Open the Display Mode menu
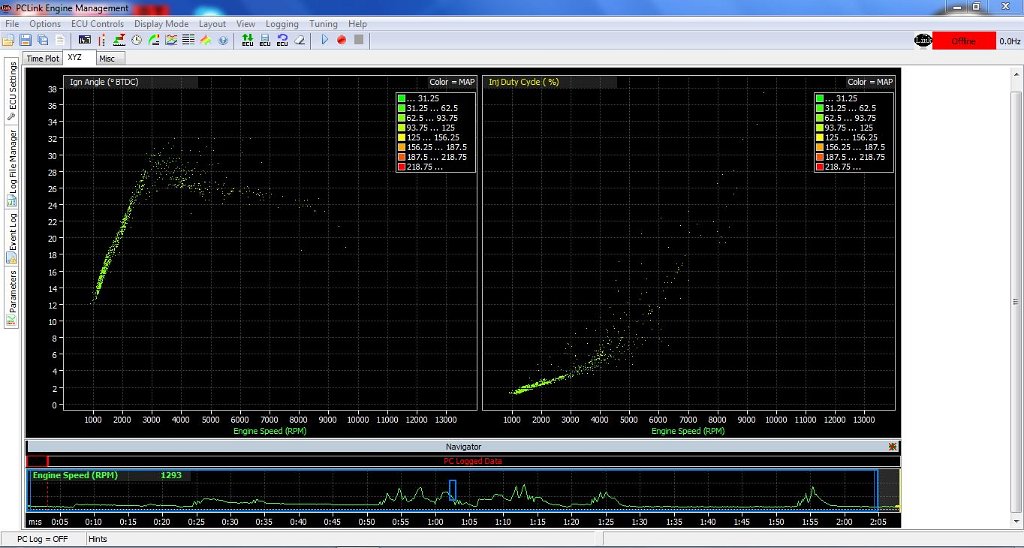 point(161,24)
